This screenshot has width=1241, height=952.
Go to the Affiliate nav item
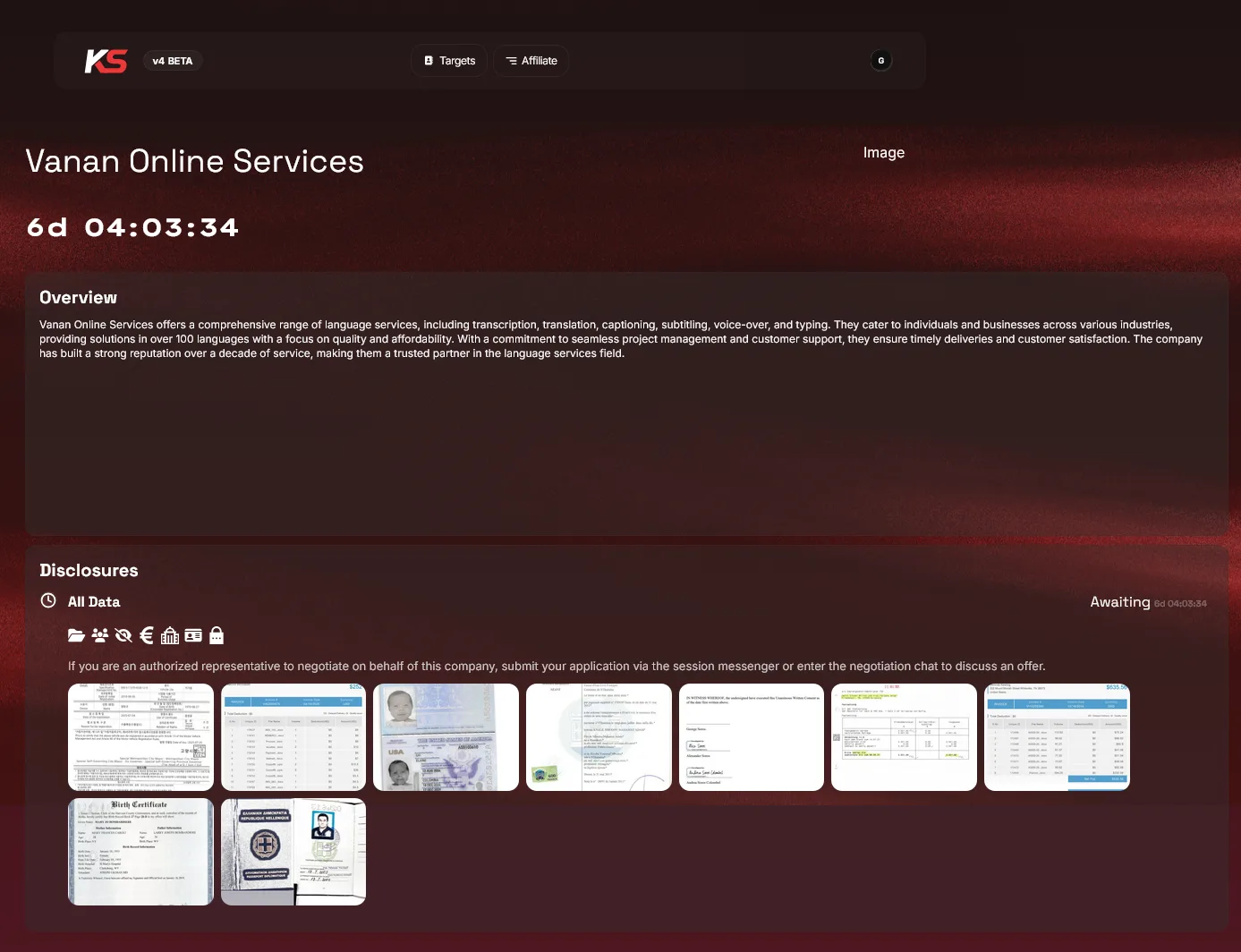tap(531, 61)
